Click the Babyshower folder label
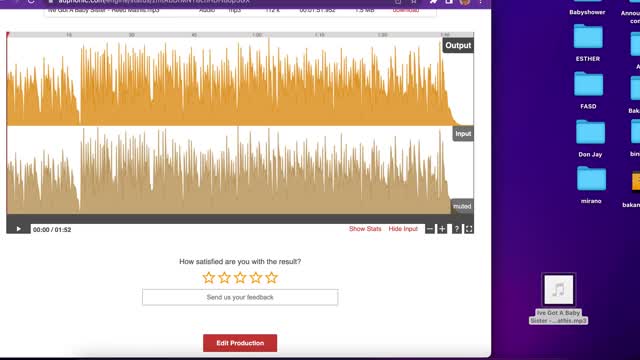This screenshot has width=640, height=360. (x=587, y=12)
